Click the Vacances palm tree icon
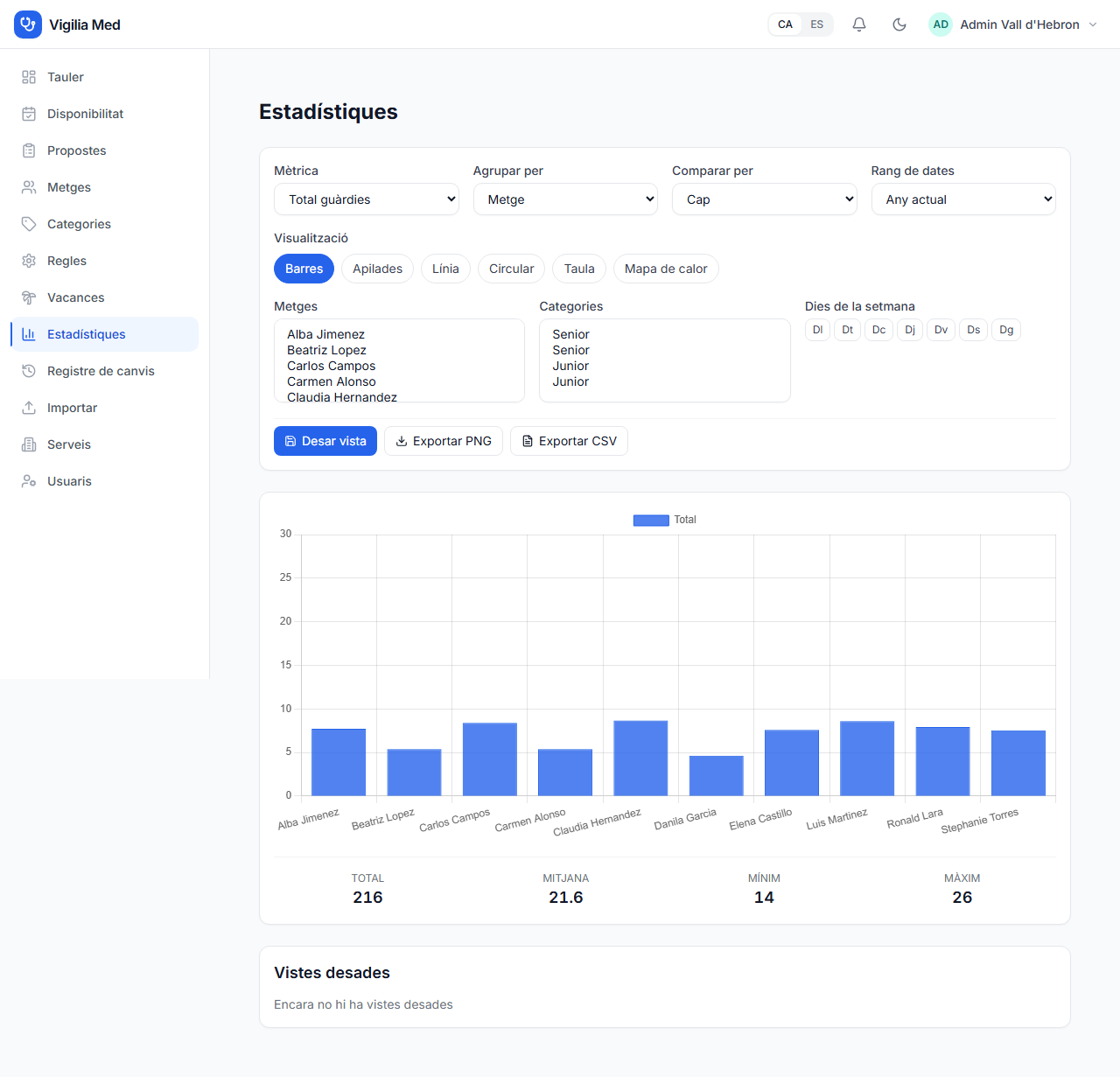 [x=29, y=297]
